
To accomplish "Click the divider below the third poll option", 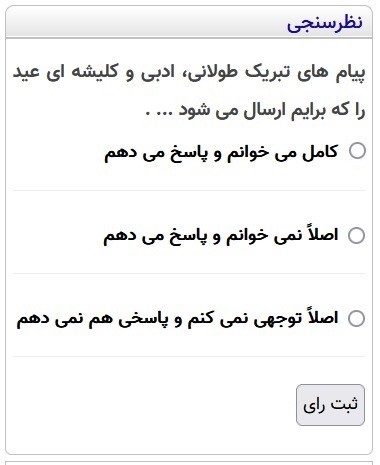I will point(189,356).
